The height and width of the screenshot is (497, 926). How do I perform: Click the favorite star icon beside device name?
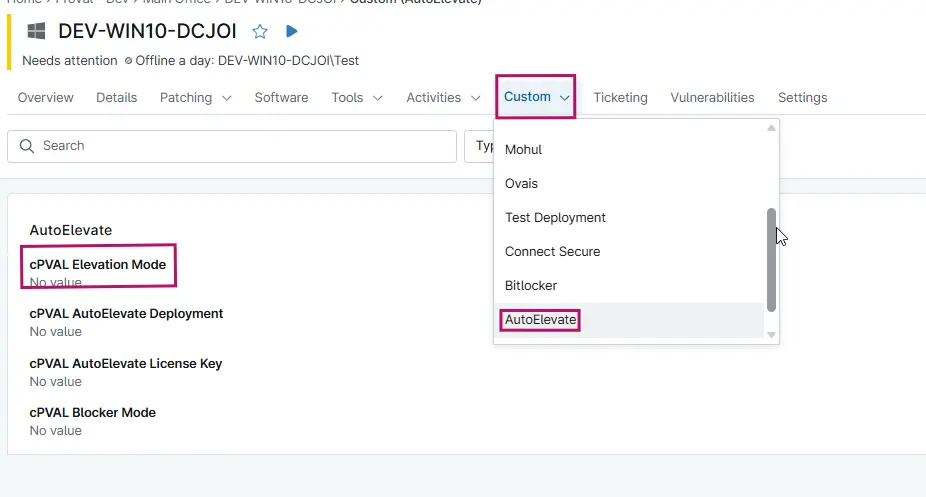tap(260, 31)
